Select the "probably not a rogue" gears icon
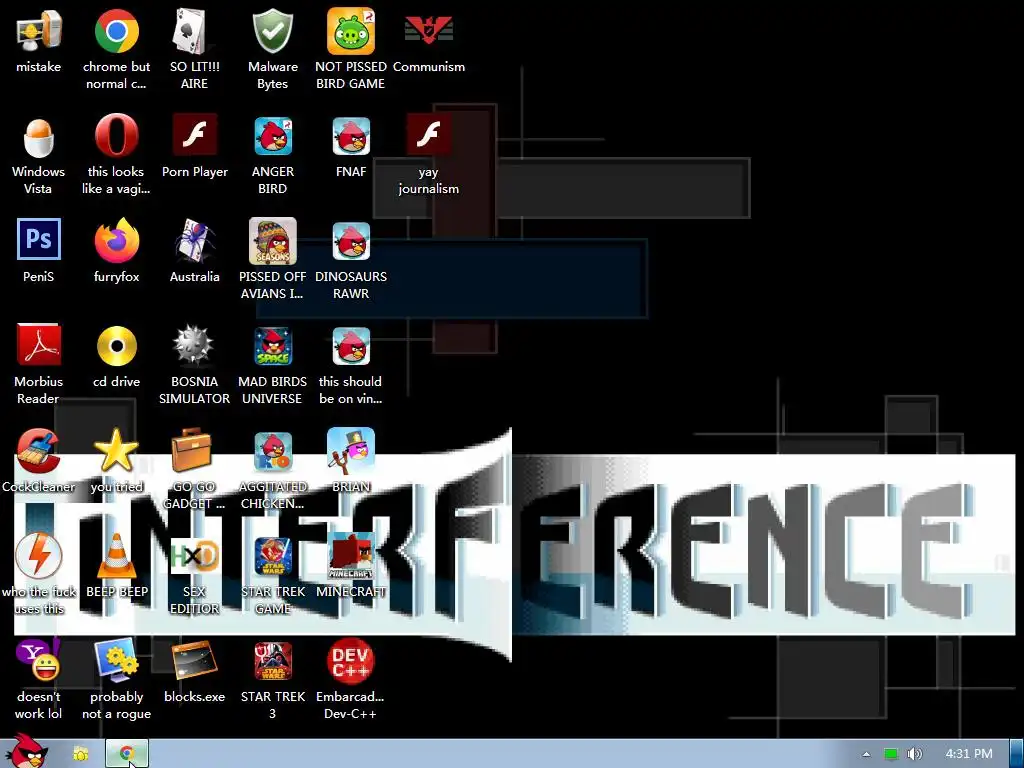 click(116, 660)
